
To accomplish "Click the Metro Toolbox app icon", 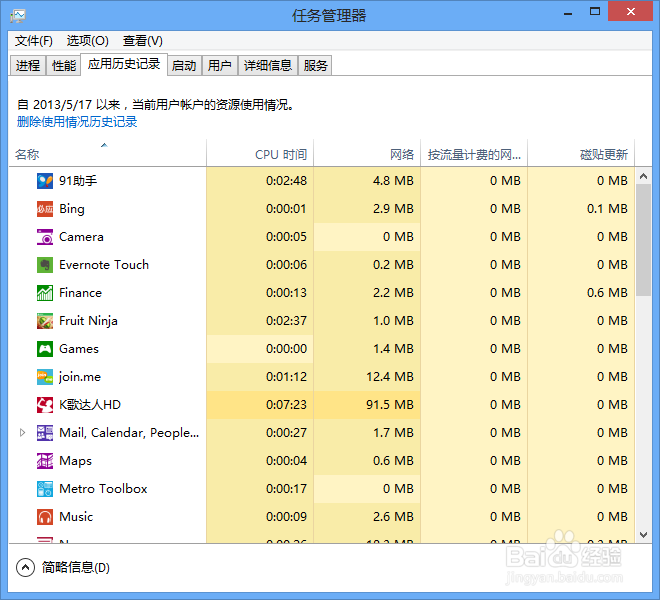I will (45, 489).
